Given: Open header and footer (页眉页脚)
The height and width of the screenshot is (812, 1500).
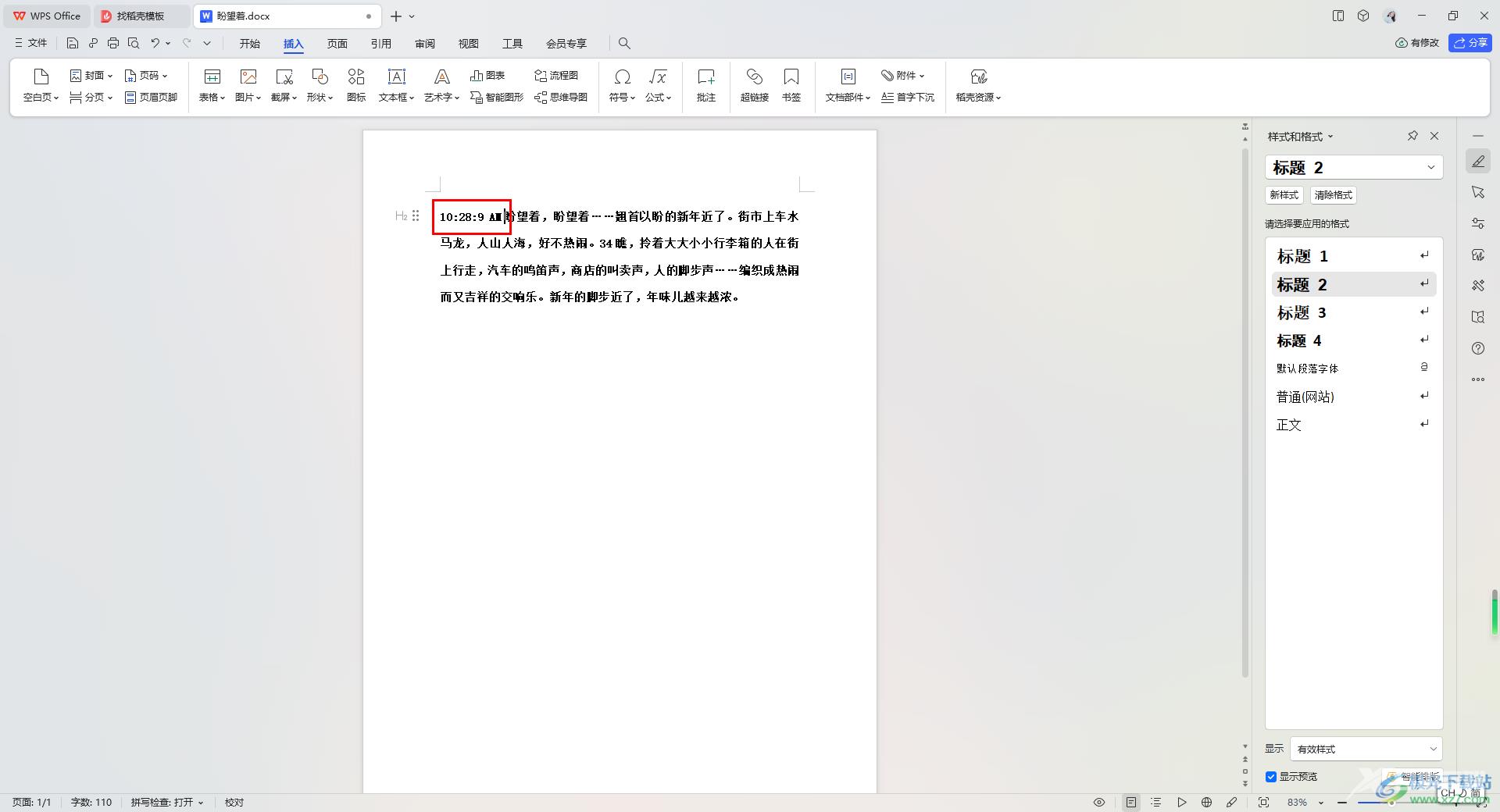Looking at the screenshot, I should click(x=151, y=98).
